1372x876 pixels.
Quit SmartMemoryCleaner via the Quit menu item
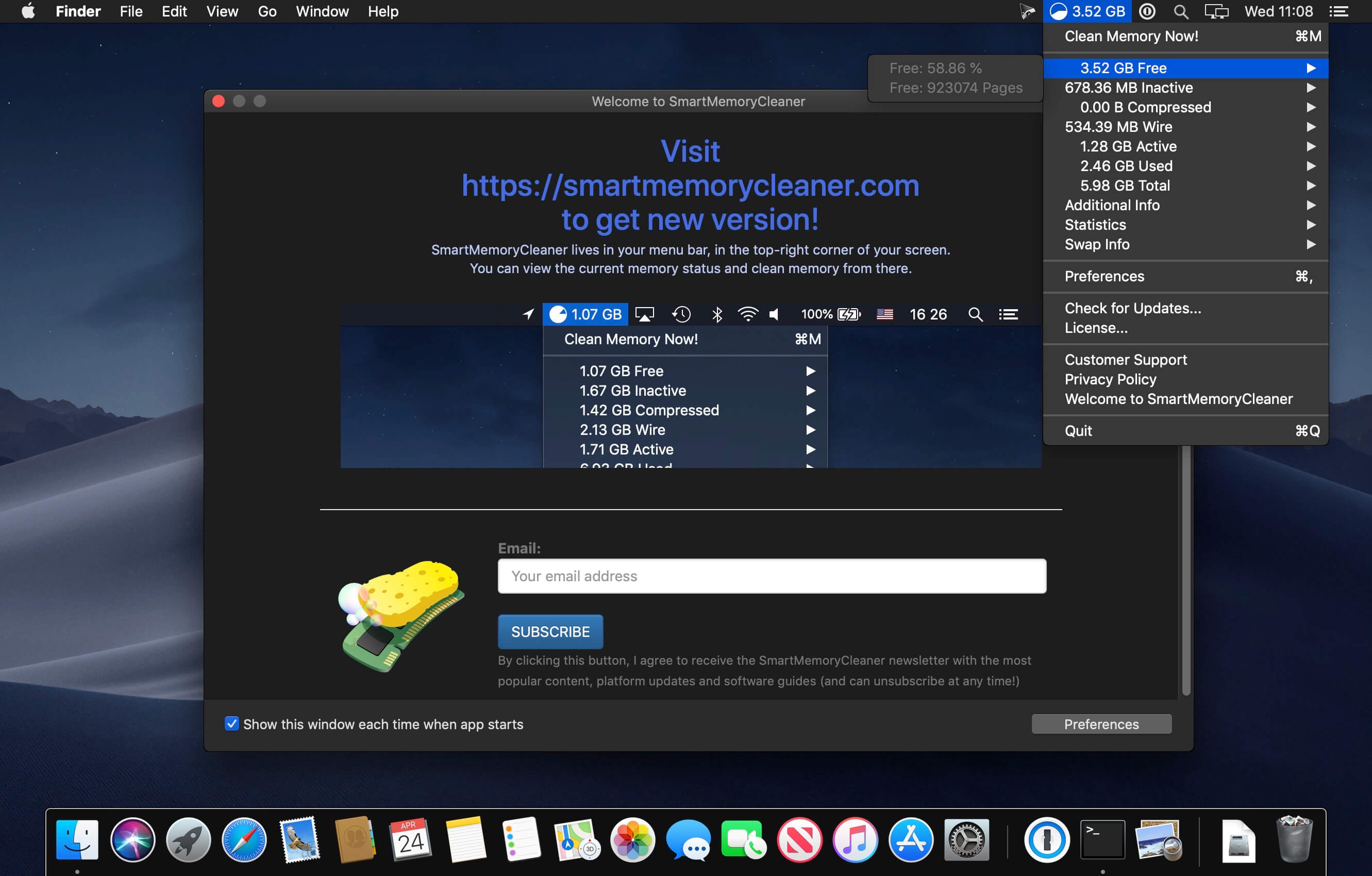point(1186,431)
